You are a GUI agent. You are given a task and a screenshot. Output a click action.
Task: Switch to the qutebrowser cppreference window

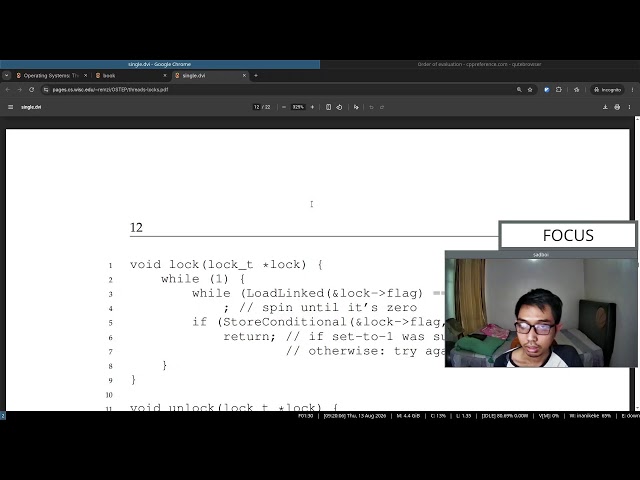tap(480, 64)
